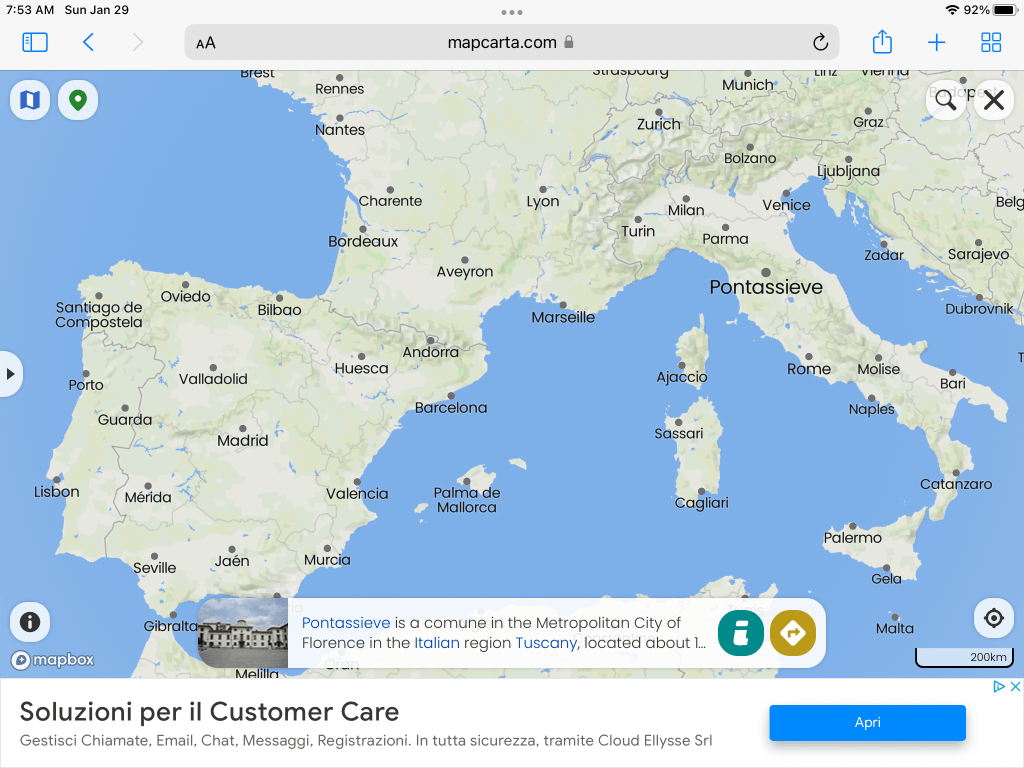Image resolution: width=1024 pixels, height=768 pixels.
Task: Open the map search magnifier
Action: [x=945, y=100]
